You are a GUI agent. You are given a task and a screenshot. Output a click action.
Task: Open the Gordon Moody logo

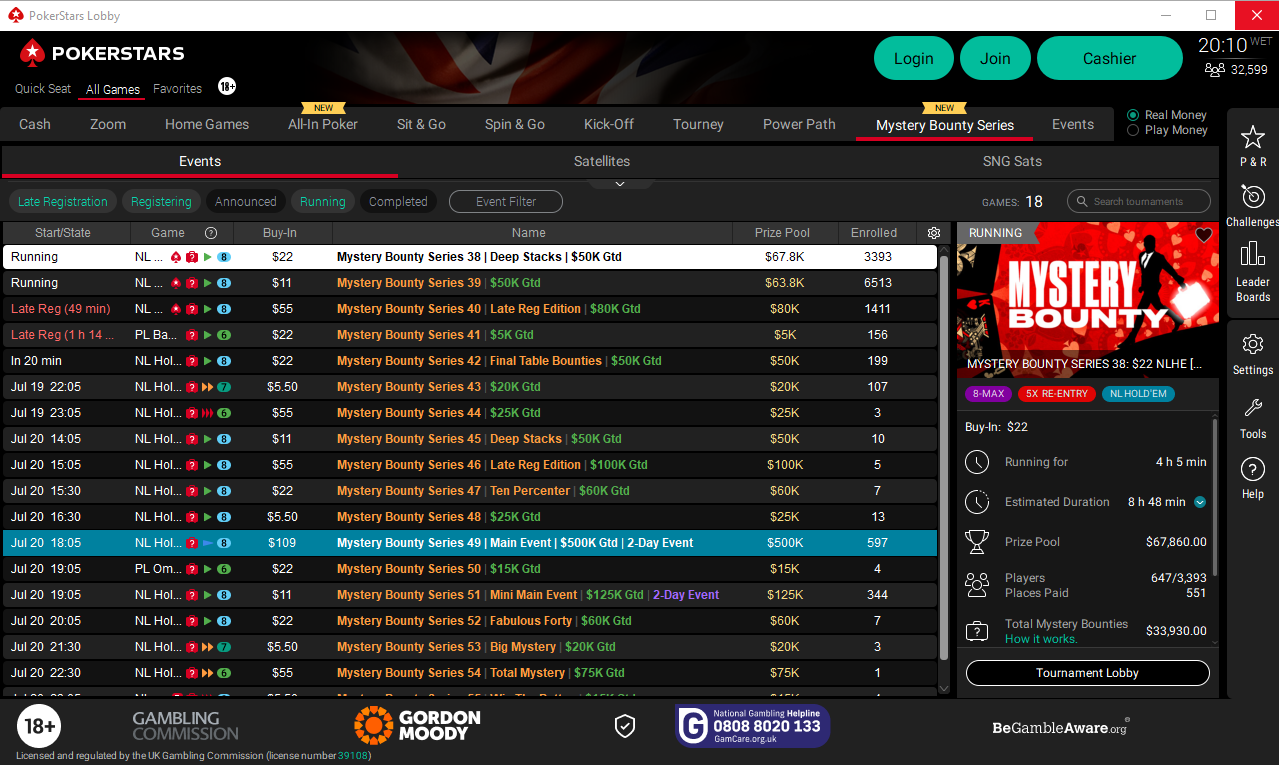pyautogui.click(x=417, y=725)
